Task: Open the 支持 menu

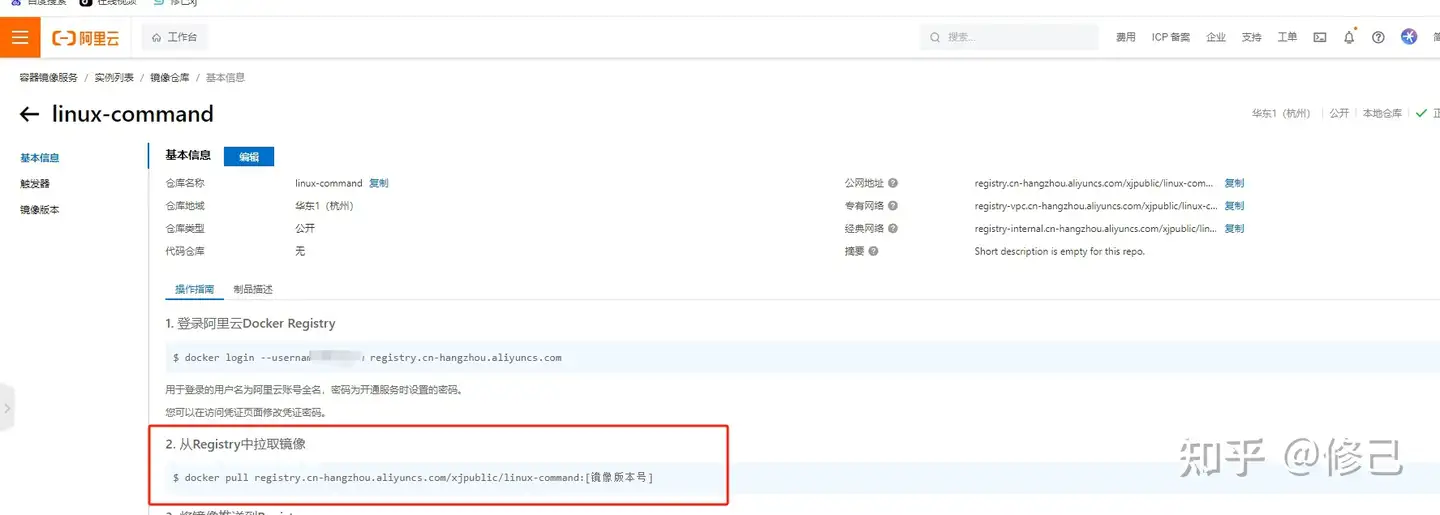Action: [x=1252, y=37]
